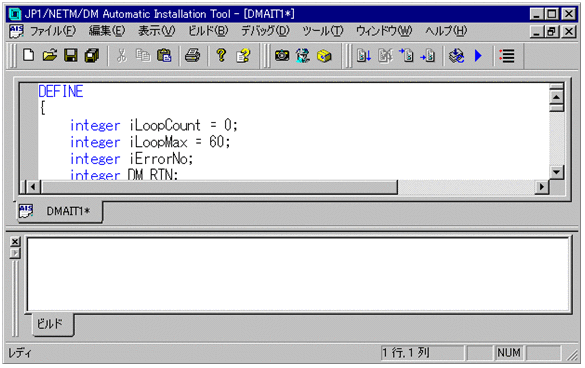Restore the inner document window

(x=551, y=31)
